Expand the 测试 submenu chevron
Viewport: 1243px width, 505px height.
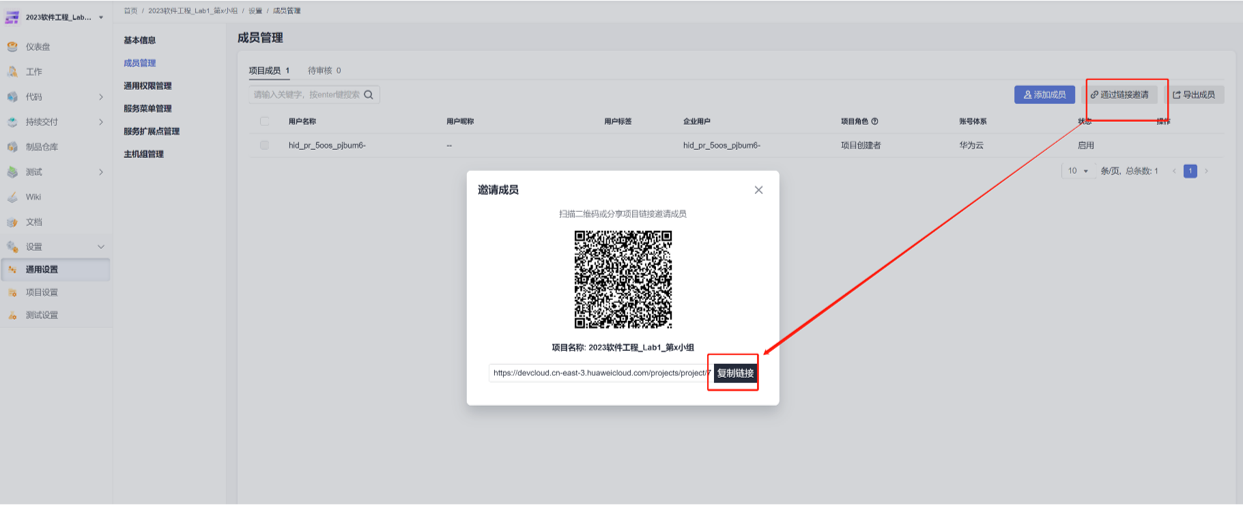point(101,172)
